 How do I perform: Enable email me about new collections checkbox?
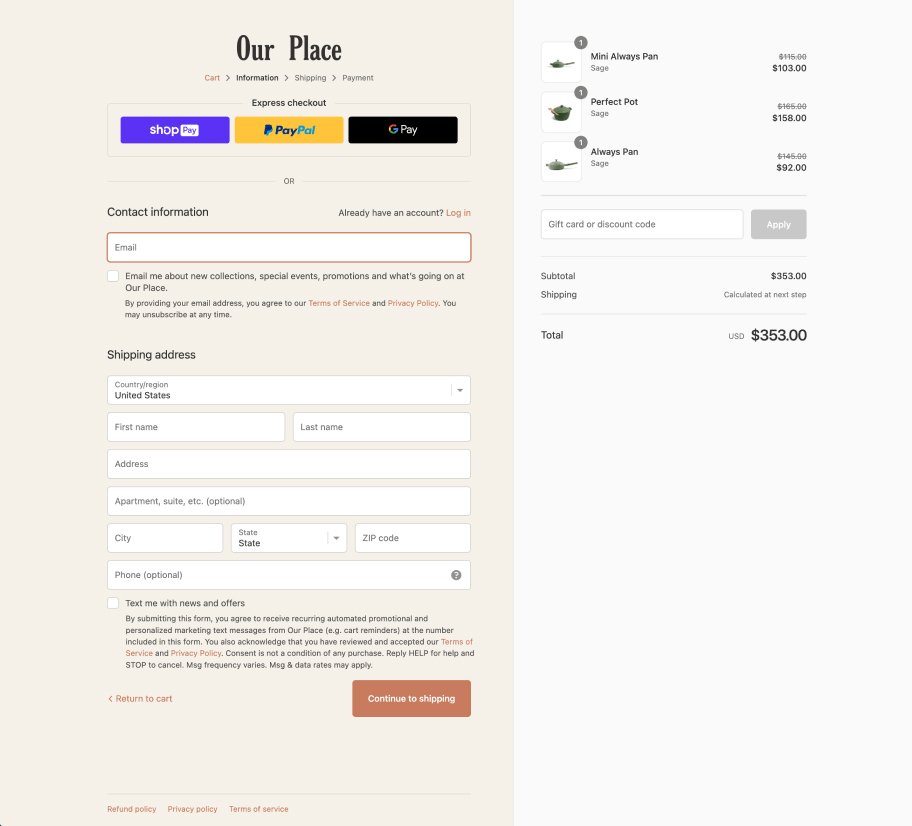pyautogui.click(x=113, y=276)
